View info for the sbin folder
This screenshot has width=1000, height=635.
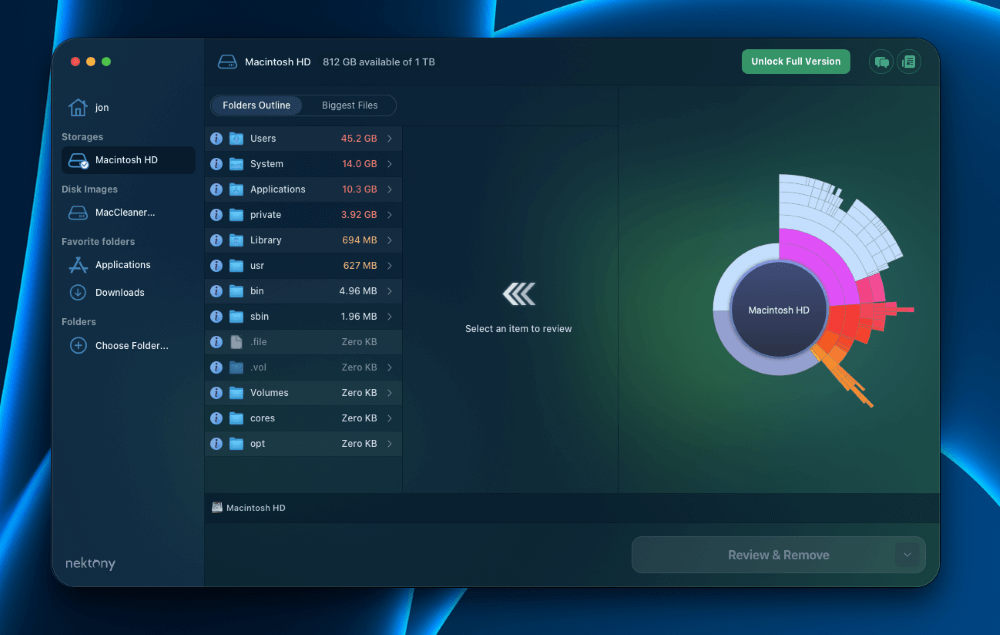pyautogui.click(x=216, y=317)
